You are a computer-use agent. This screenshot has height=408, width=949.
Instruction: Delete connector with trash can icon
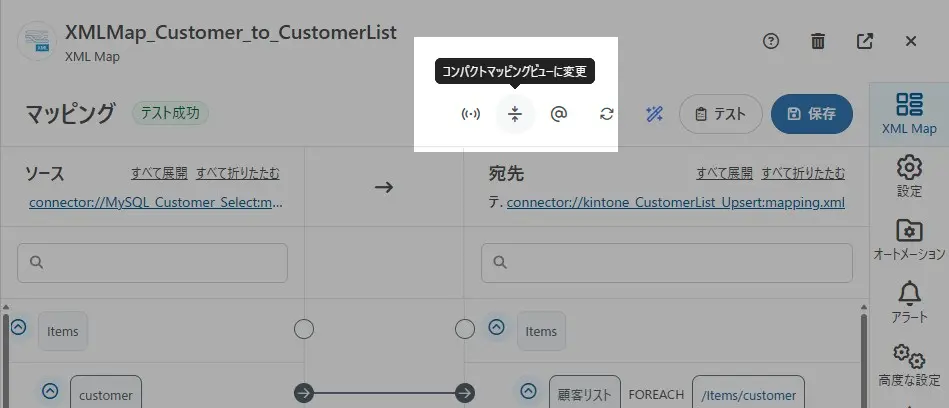click(x=818, y=41)
